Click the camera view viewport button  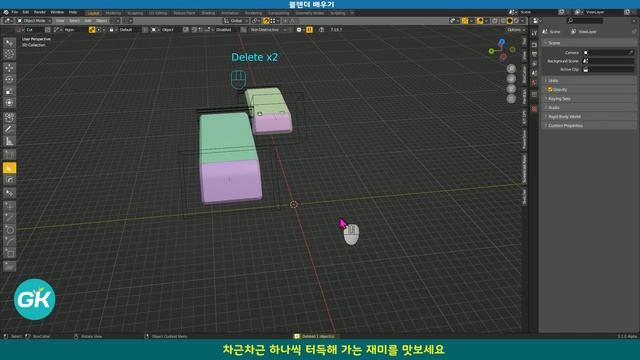[511, 89]
